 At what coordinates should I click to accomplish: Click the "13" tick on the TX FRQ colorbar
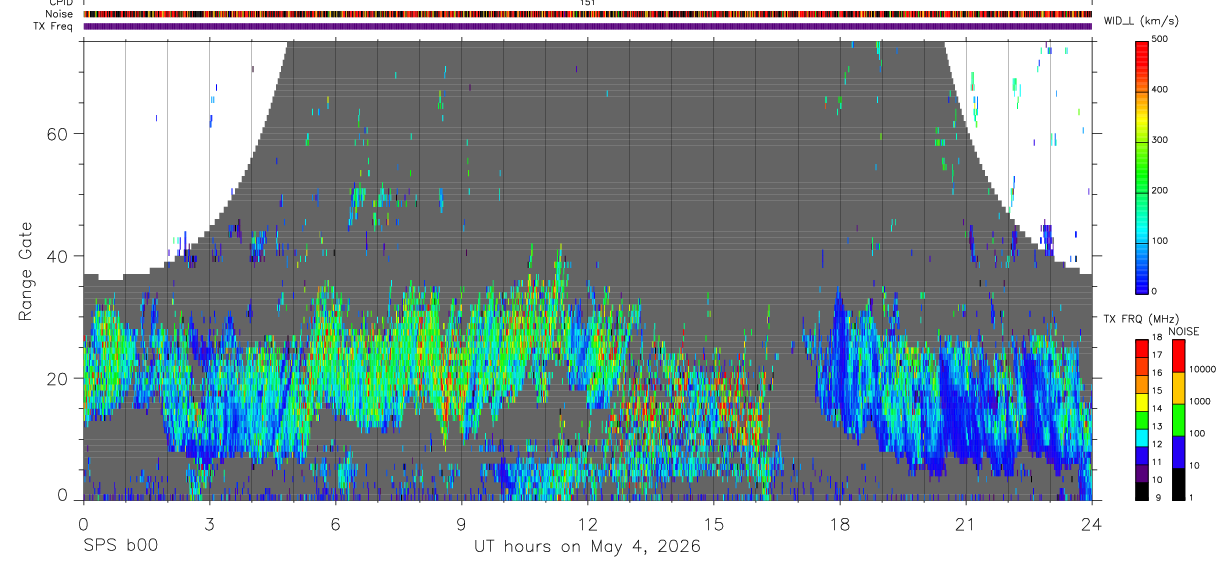coord(1157,427)
